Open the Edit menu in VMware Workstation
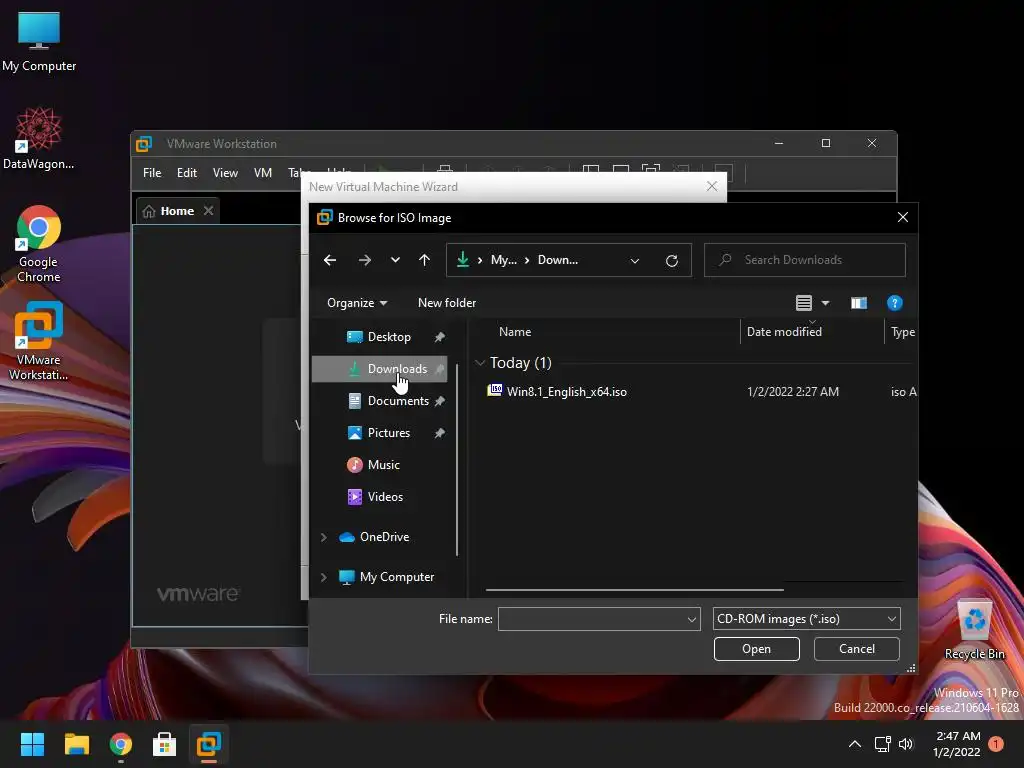 [187, 173]
